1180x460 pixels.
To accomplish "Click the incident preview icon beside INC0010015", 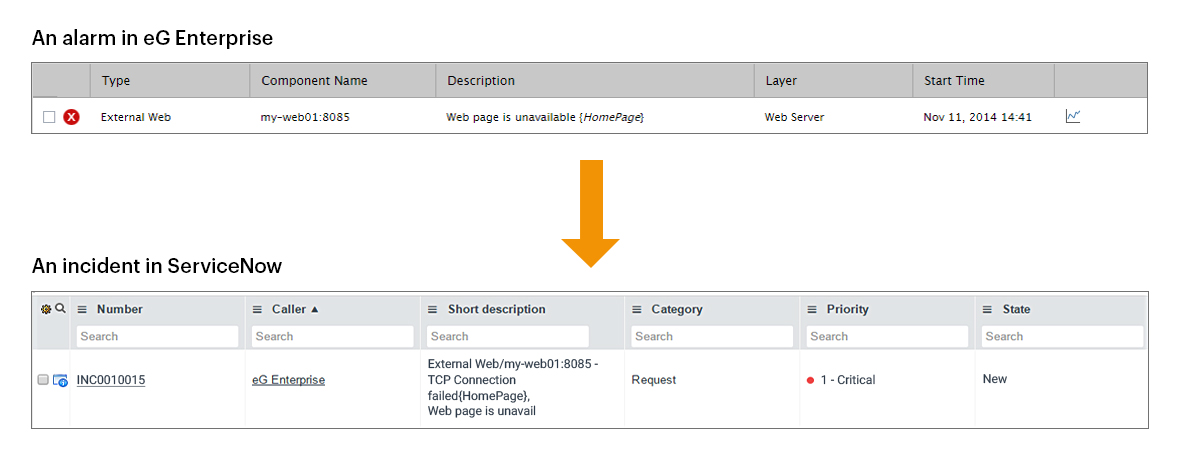I will coord(60,381).
